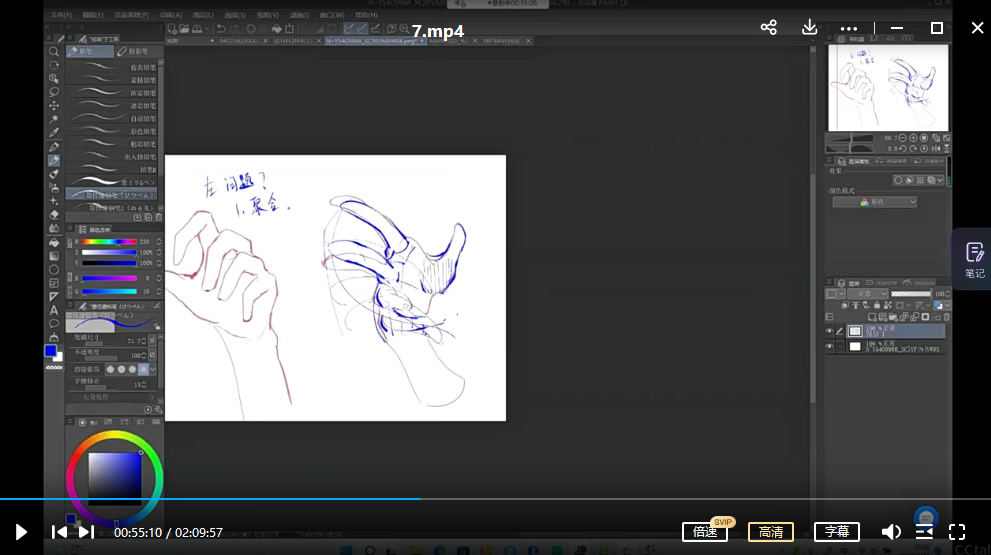991x555 pixels.
Task: Download the video with the download icon
Action: pos(810,28)
